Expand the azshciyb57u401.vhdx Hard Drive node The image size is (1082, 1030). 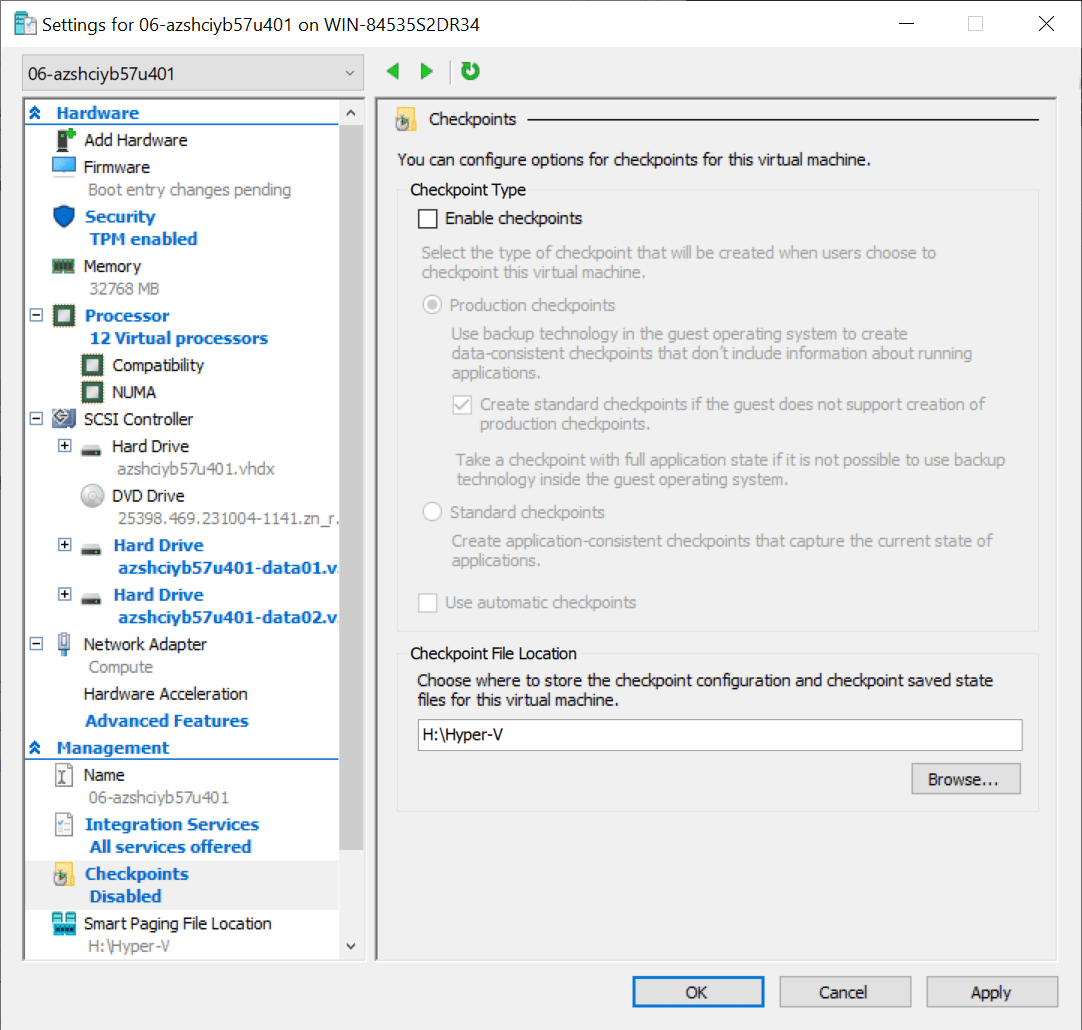(64, 446)
